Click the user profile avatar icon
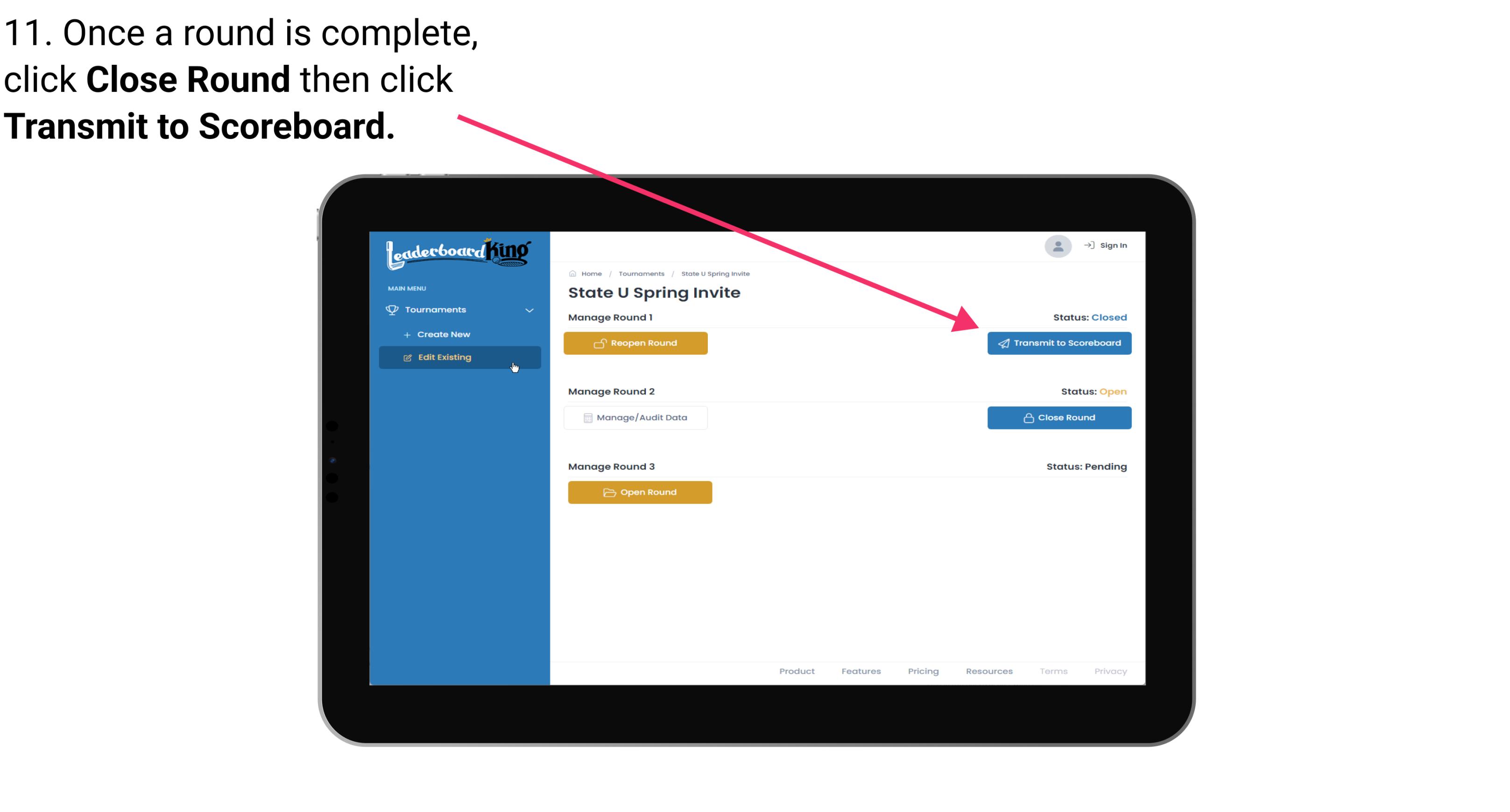 pos(1057,247)
